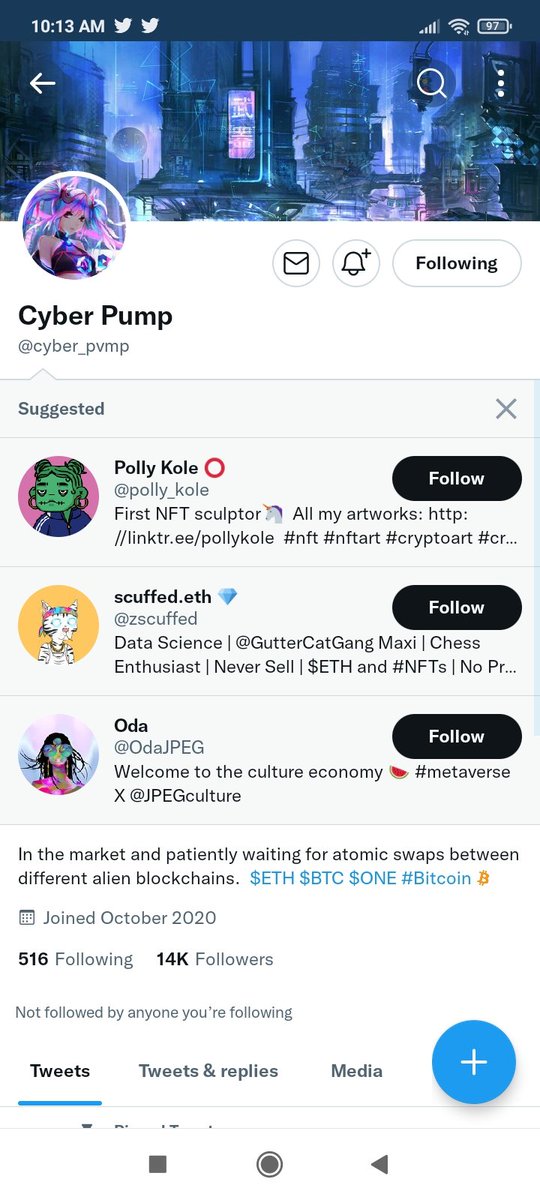Compose a tweet with the plus button

[474, 1062]
